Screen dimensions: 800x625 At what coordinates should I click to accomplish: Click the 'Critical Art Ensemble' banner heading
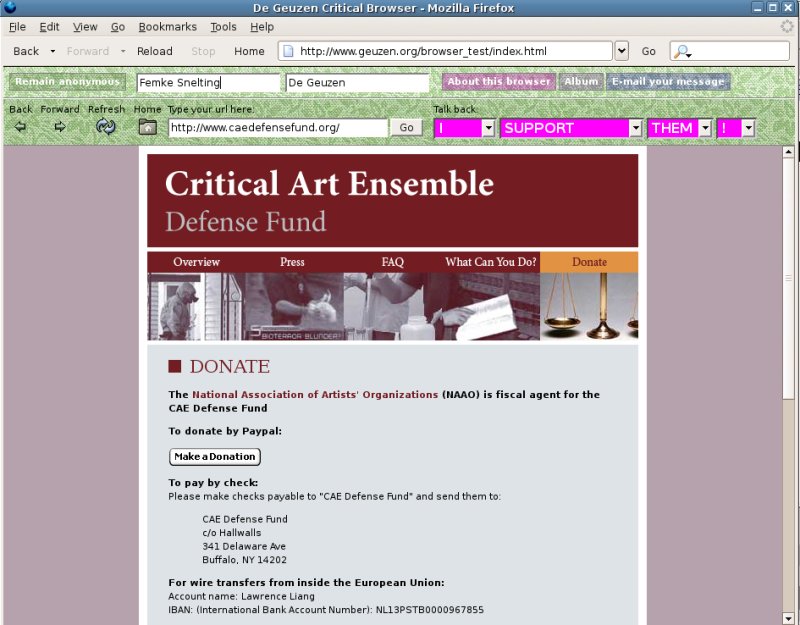click(330, 184)
